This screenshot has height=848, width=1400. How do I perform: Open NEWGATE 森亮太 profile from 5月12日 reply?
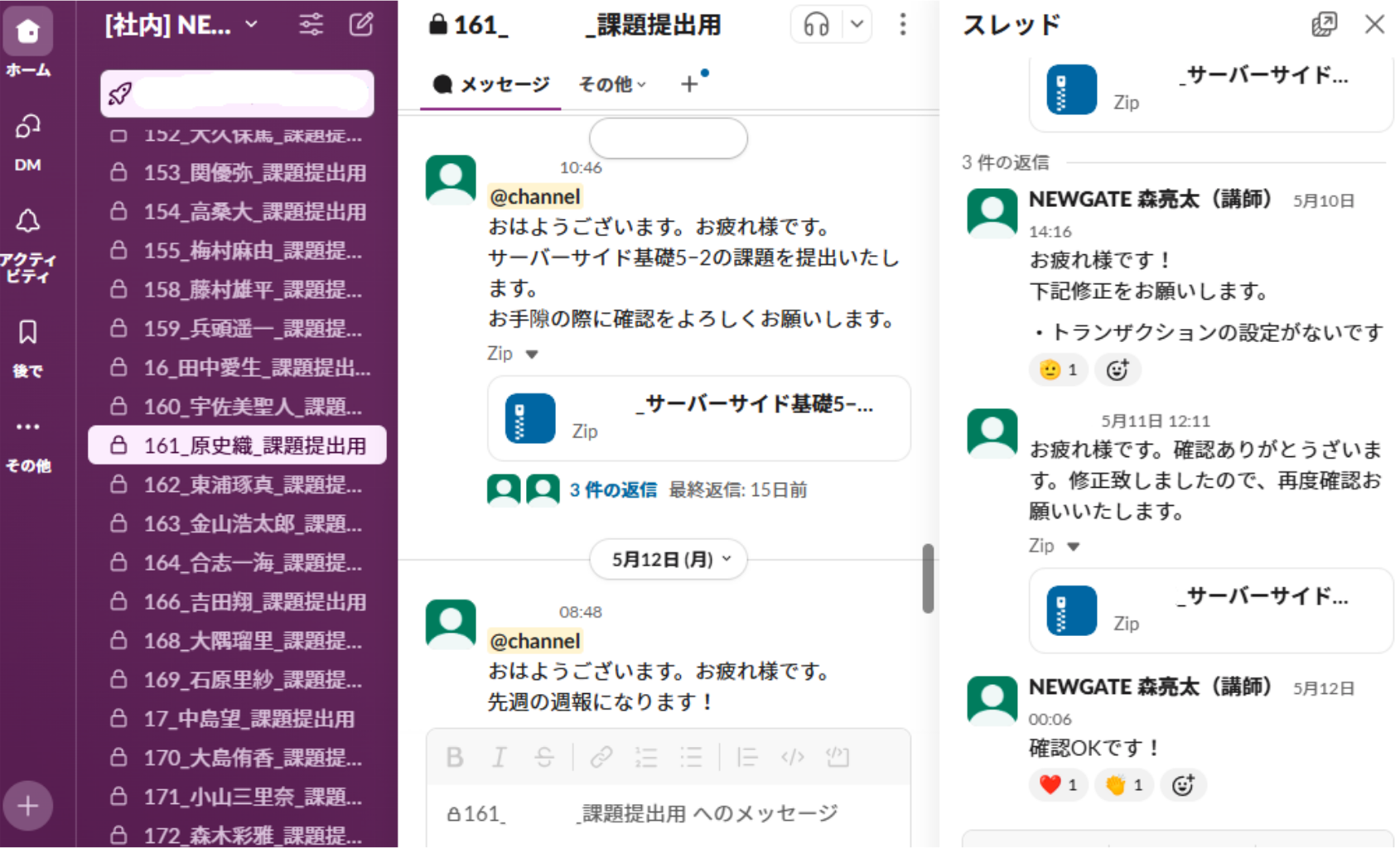[x=1149, y=687]
